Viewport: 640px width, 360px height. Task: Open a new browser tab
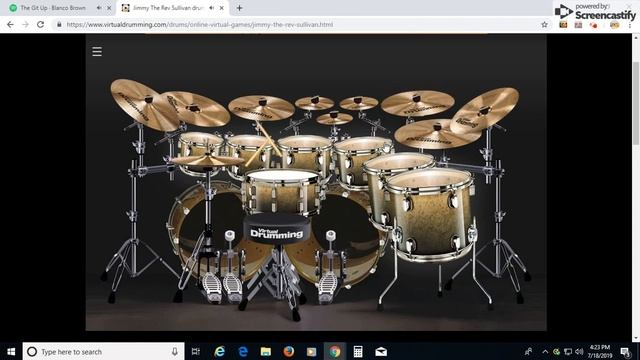240,8
